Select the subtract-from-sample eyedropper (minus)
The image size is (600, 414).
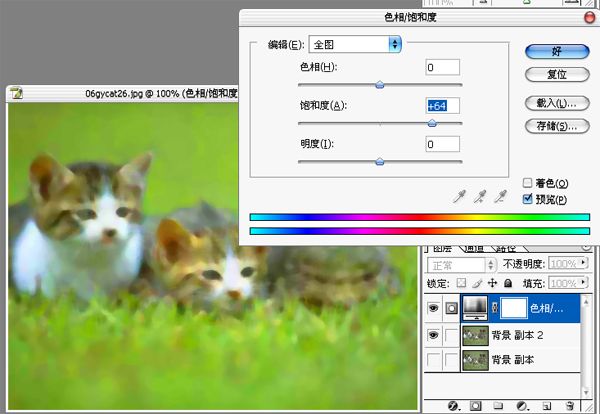[502, 197]
